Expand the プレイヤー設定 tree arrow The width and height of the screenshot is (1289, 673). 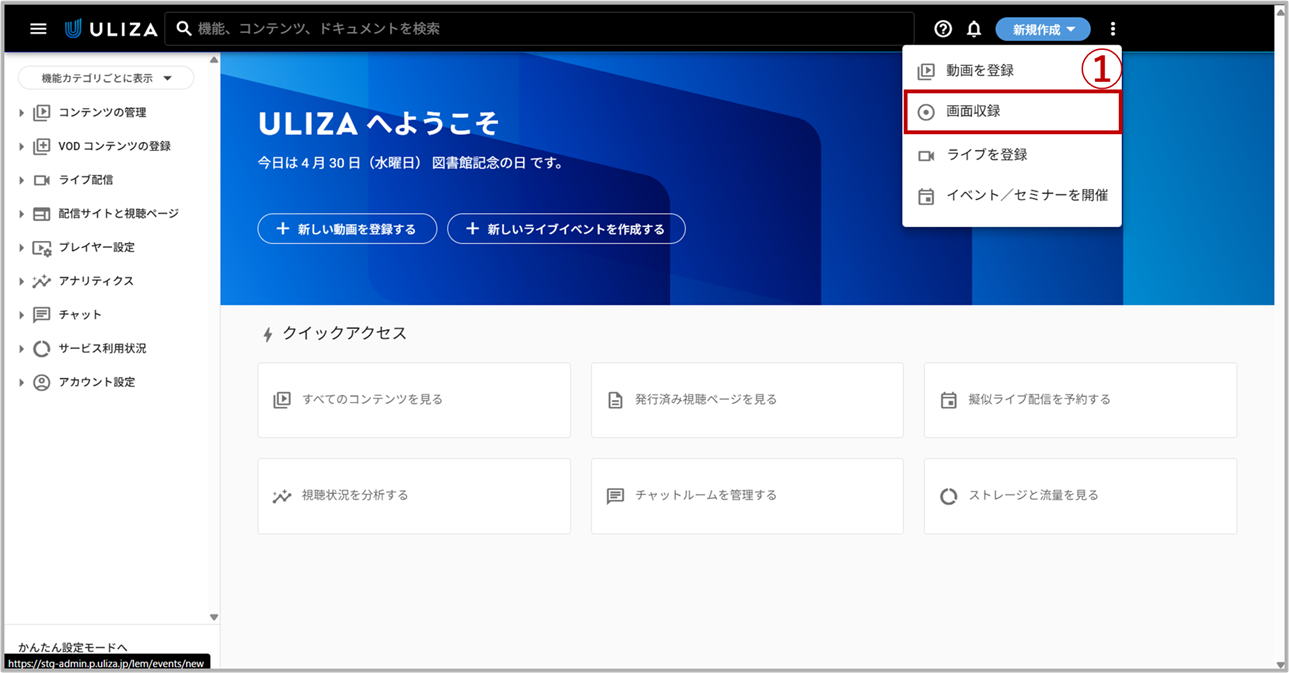(21, 248)
